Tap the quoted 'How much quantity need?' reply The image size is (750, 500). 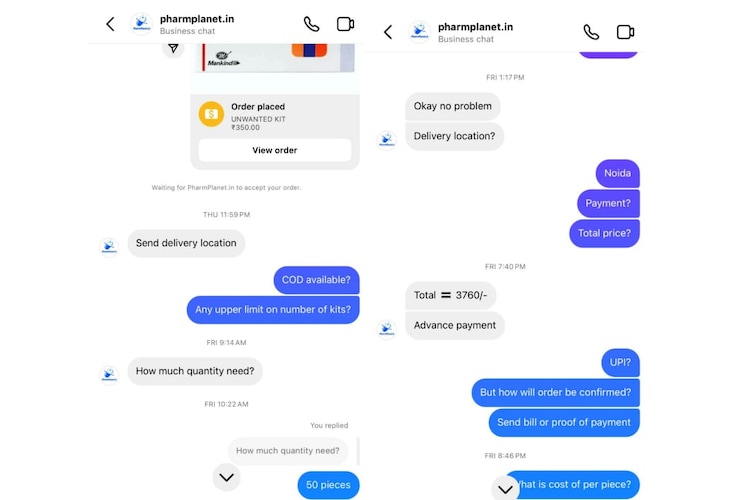pos(287,451)
